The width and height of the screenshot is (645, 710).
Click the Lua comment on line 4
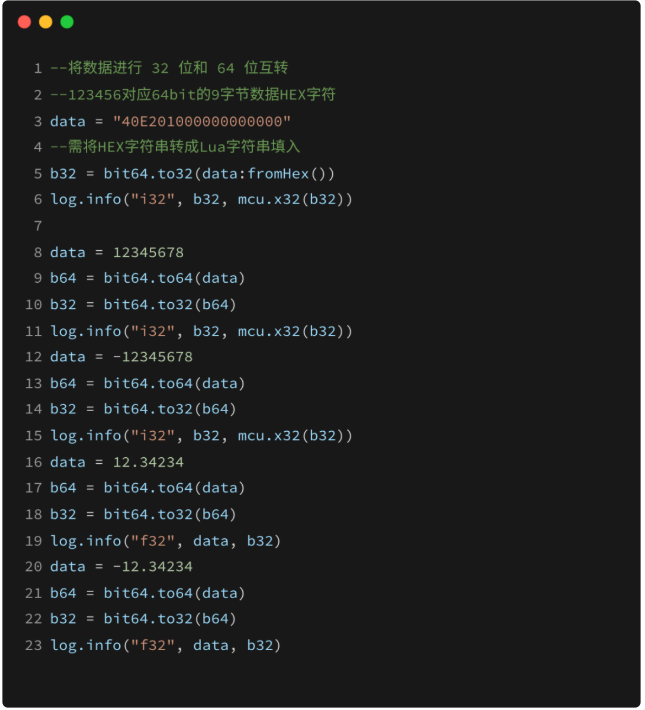click(x=175, y=147)
